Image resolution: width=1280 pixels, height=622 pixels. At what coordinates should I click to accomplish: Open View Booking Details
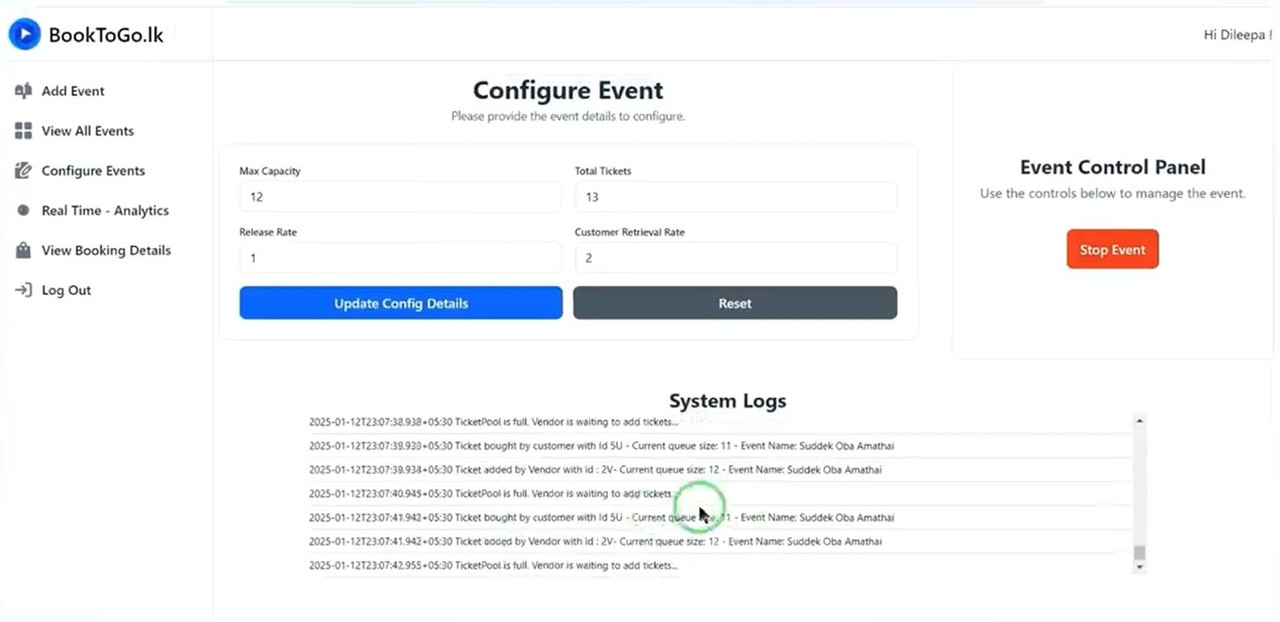coord(106,251)
